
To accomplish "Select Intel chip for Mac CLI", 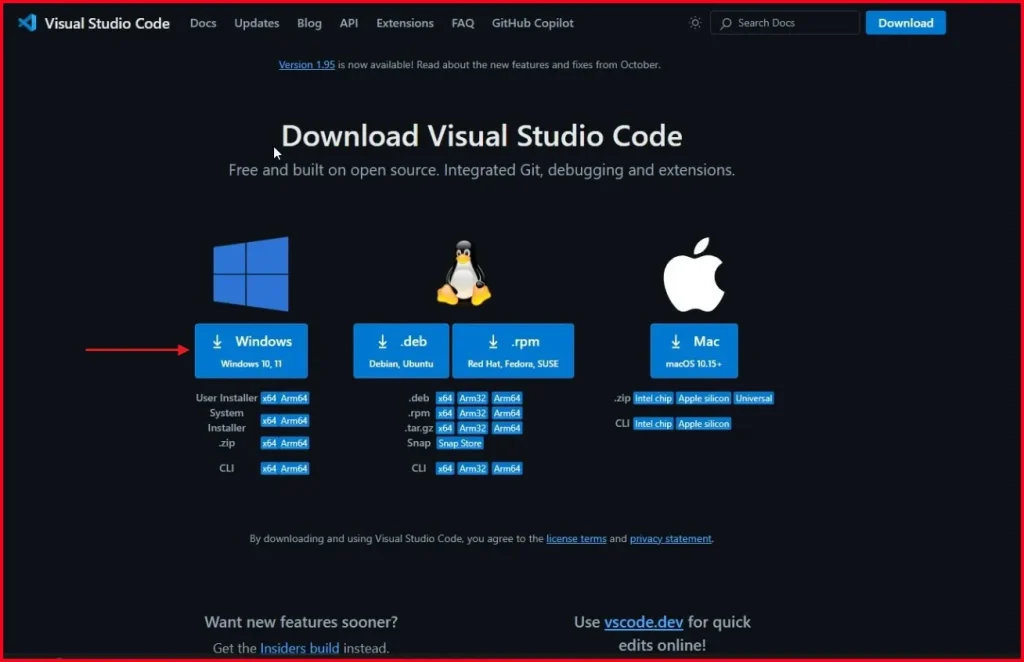I will coord(653,424).
